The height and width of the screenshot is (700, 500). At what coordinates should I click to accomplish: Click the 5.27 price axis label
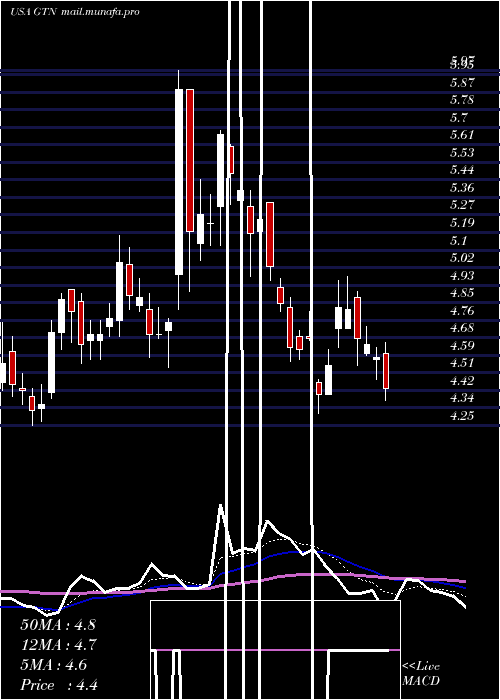pyautogui.click(x=462, y=205)
